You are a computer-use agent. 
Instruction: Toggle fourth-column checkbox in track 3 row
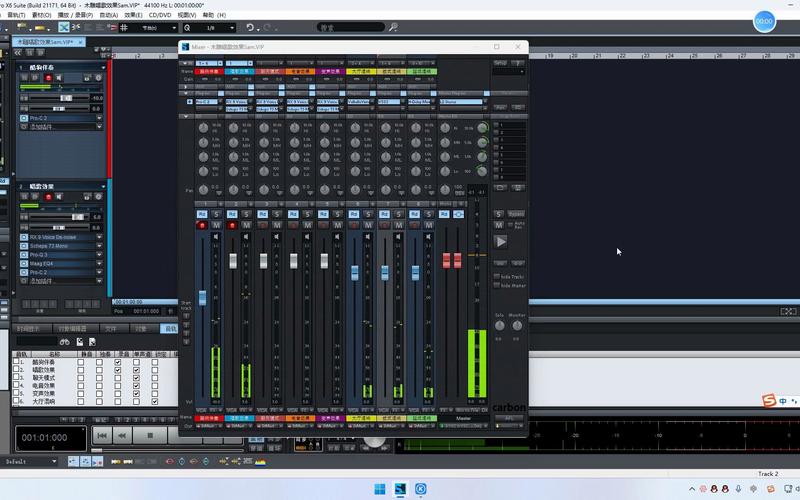point(136,378)
